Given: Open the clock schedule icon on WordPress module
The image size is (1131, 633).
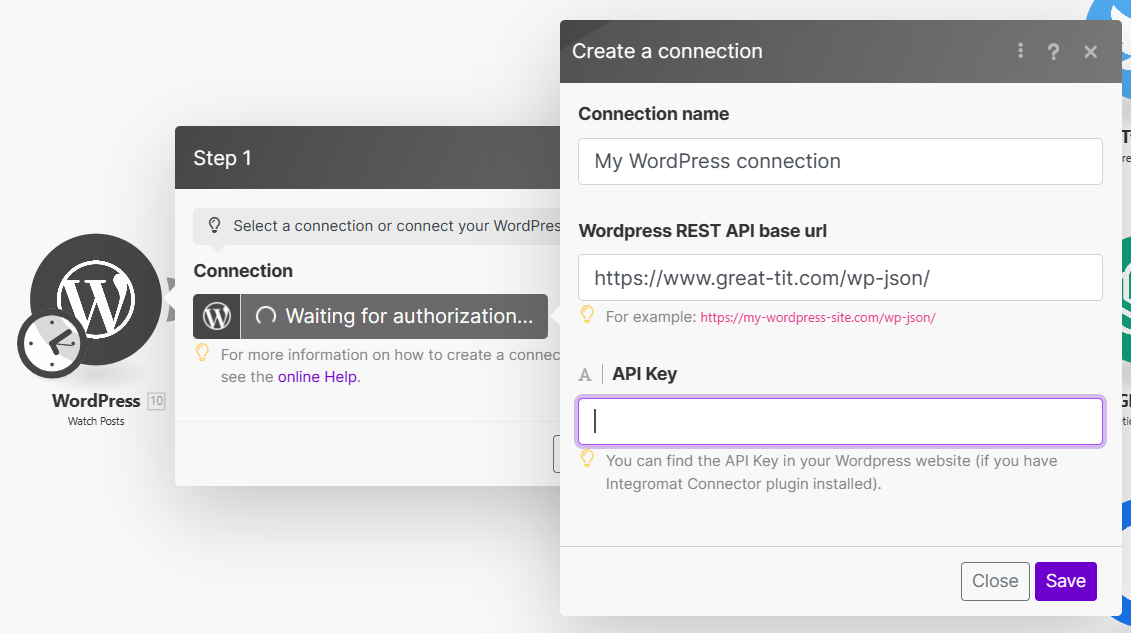Looking at the screenshot, I should [x=51, y=344].
